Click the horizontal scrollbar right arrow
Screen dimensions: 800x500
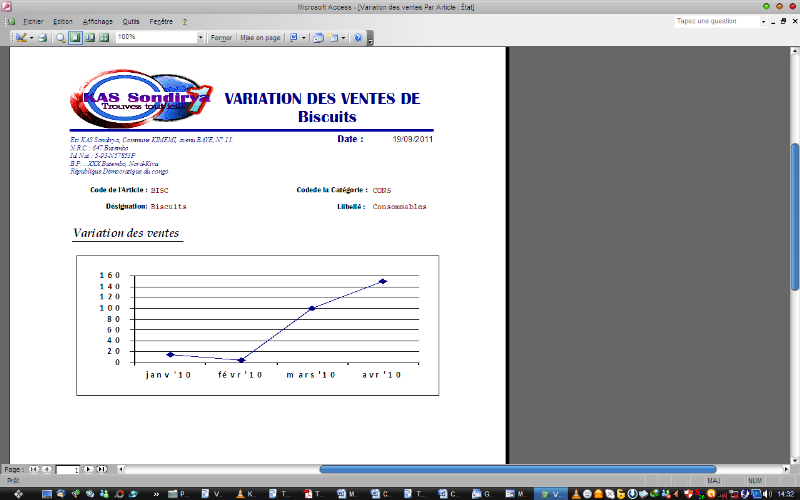(786, 469)
